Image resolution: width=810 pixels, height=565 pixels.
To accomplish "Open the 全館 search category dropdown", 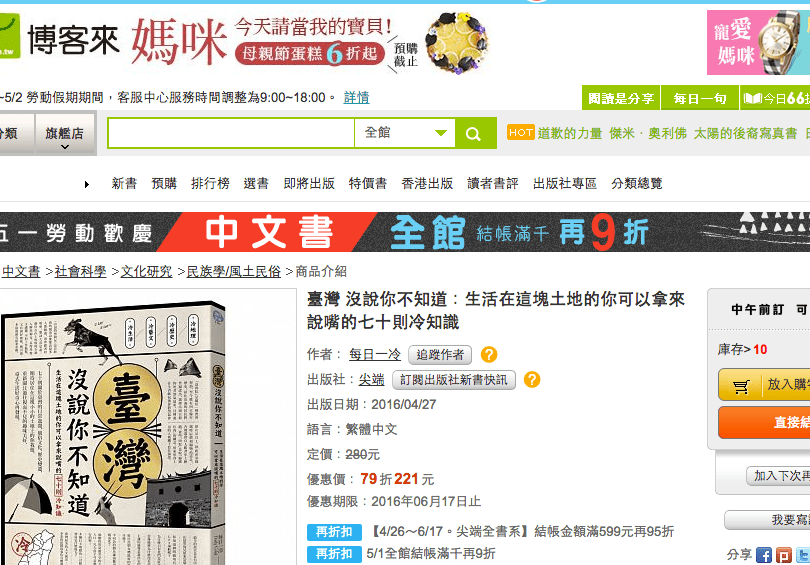I will click(405, 133).
